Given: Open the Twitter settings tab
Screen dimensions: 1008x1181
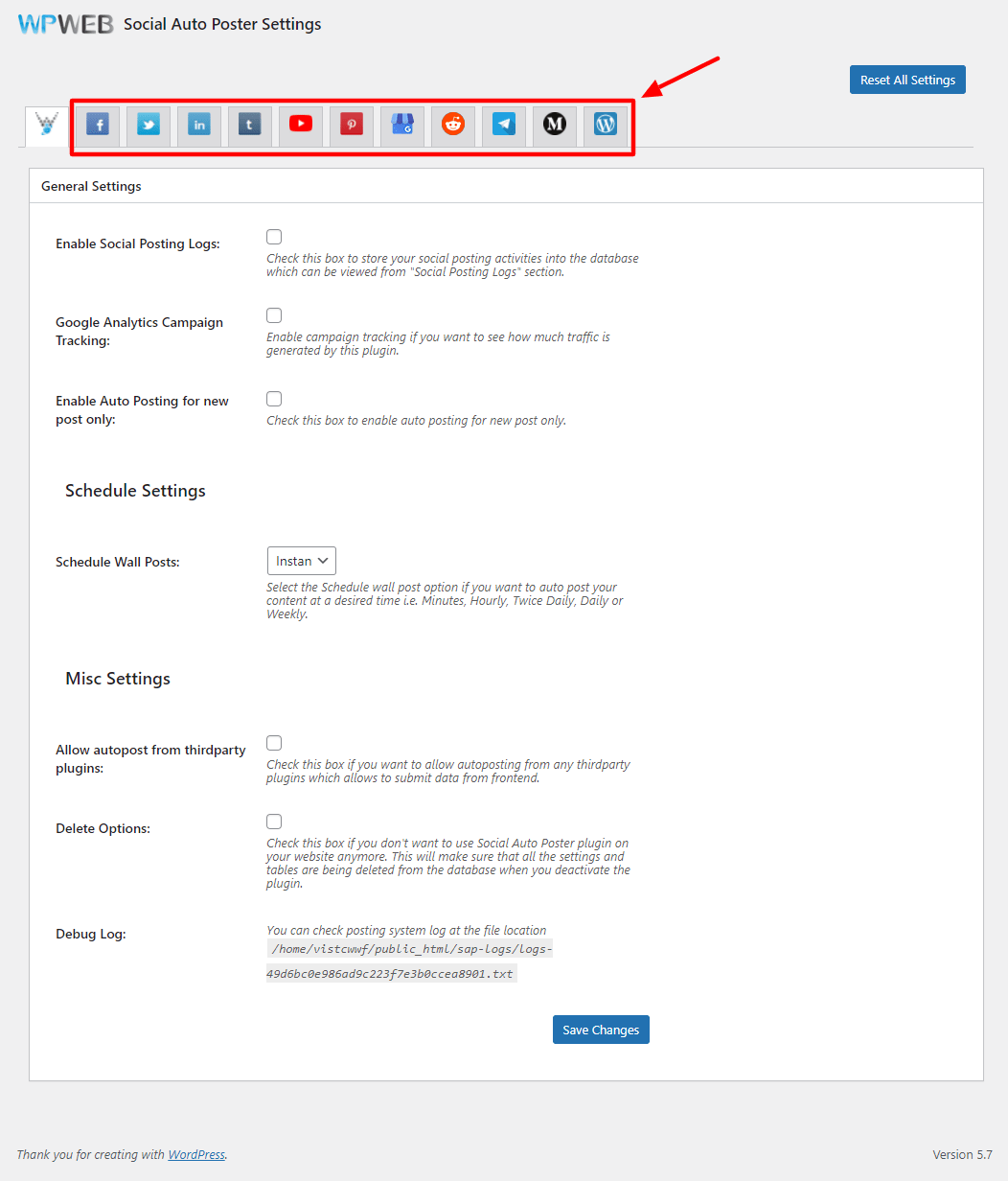Looking at the screenshot, I should point(148,125).
